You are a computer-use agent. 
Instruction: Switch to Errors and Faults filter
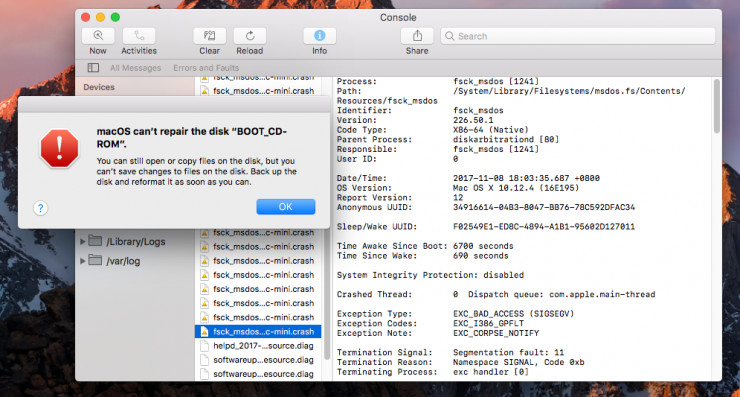click(x=206, y=68)
